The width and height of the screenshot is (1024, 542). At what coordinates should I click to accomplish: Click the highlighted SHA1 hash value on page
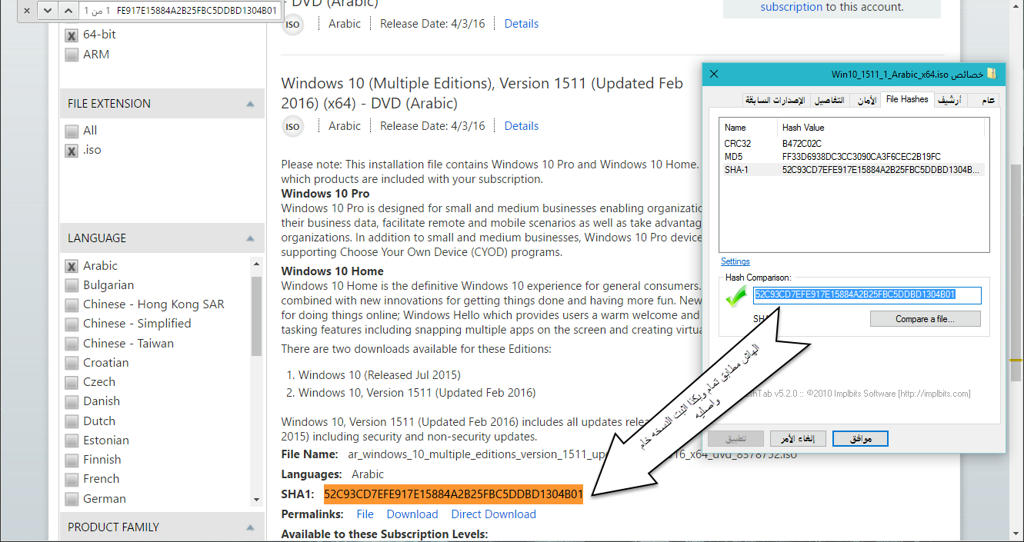(453, 494)
